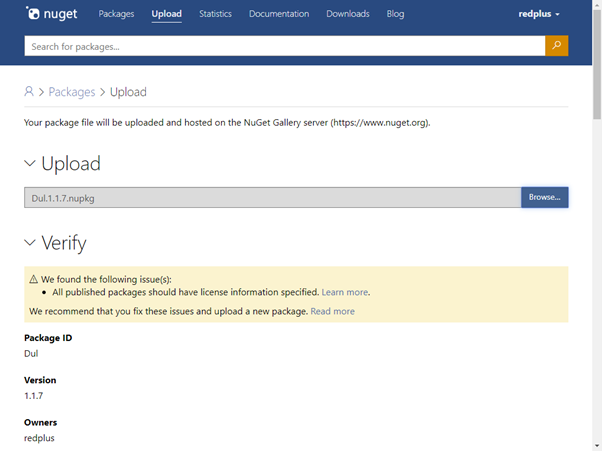Click the Packages breadcrumb link
This screenshot has height=451, width=602.
point(72,92)
